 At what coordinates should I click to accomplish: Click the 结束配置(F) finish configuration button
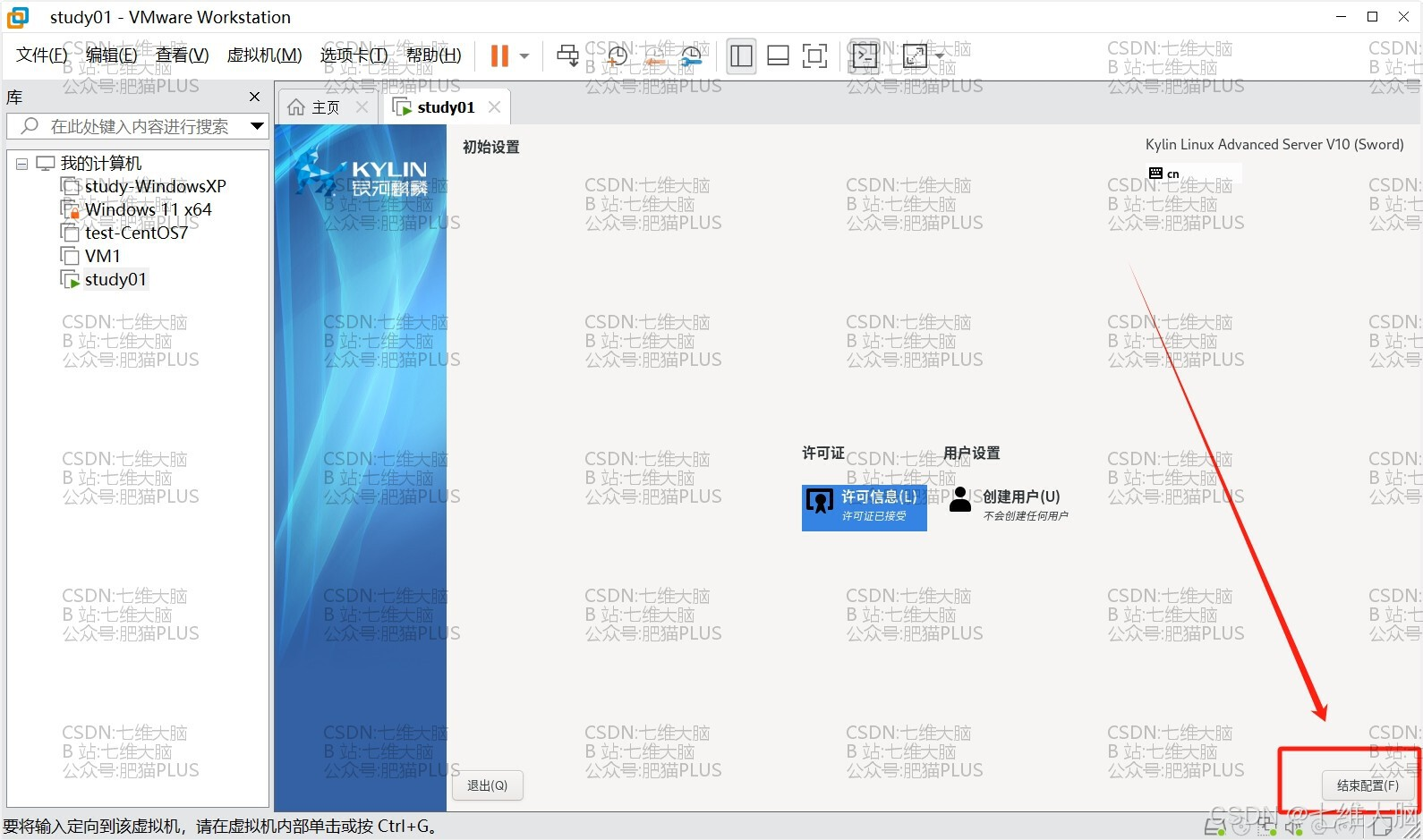[x=1368, y=785]
